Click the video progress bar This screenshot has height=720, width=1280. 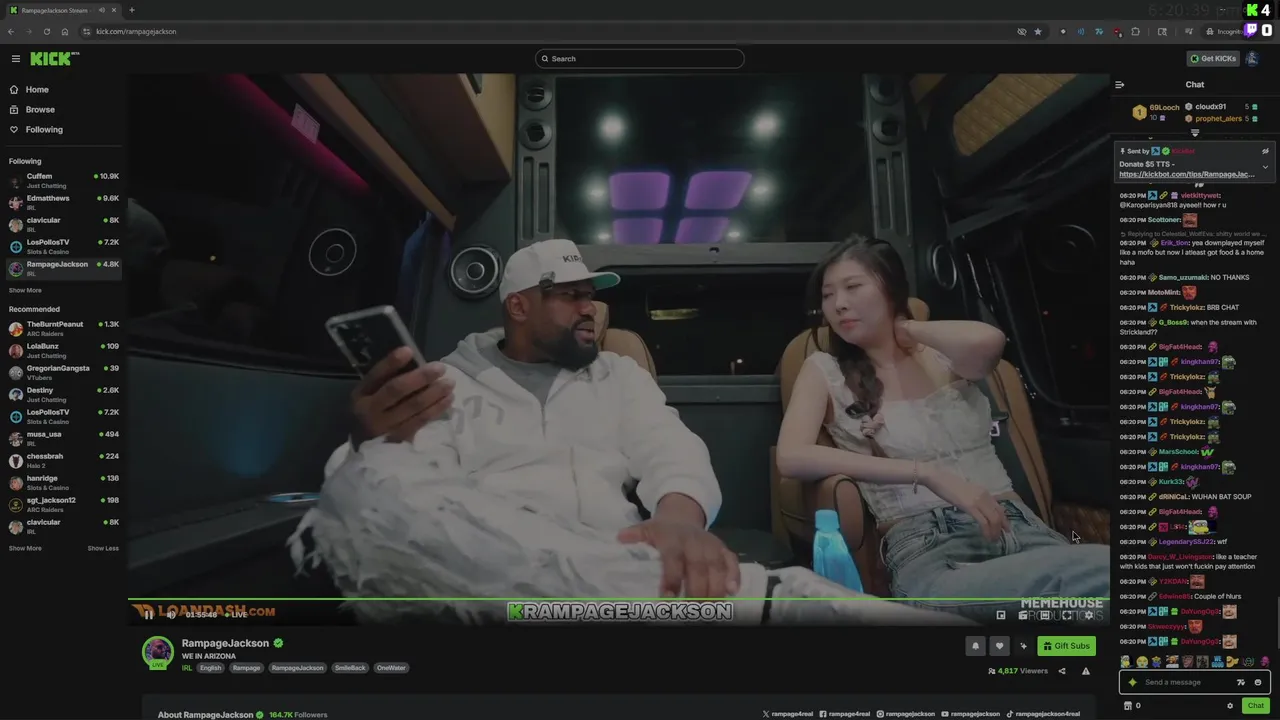(x=618, y=600)
